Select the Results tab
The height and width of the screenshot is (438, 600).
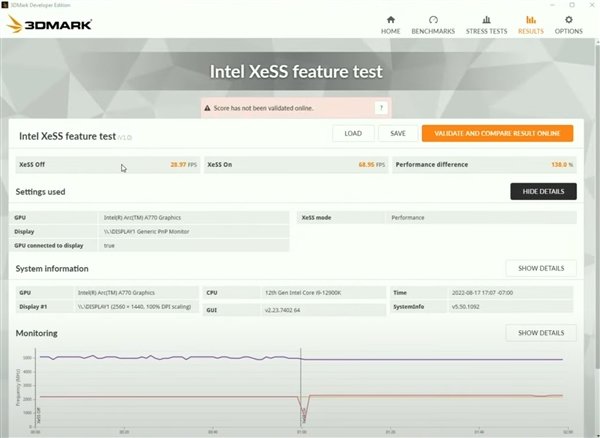531,25
